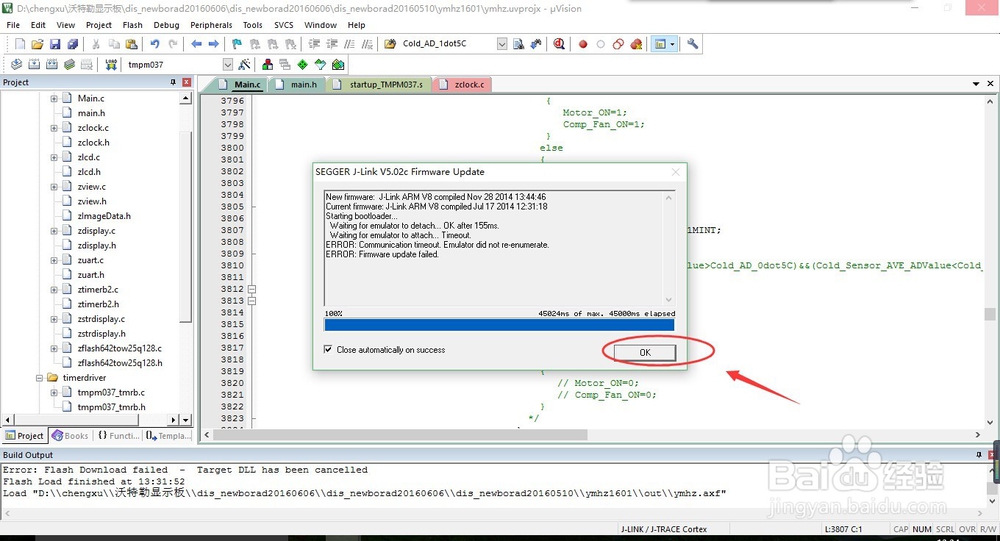This screenshot has height=541, width=1000.
Task: Click the LOAD download to flash icon
Action: (111, 64)
